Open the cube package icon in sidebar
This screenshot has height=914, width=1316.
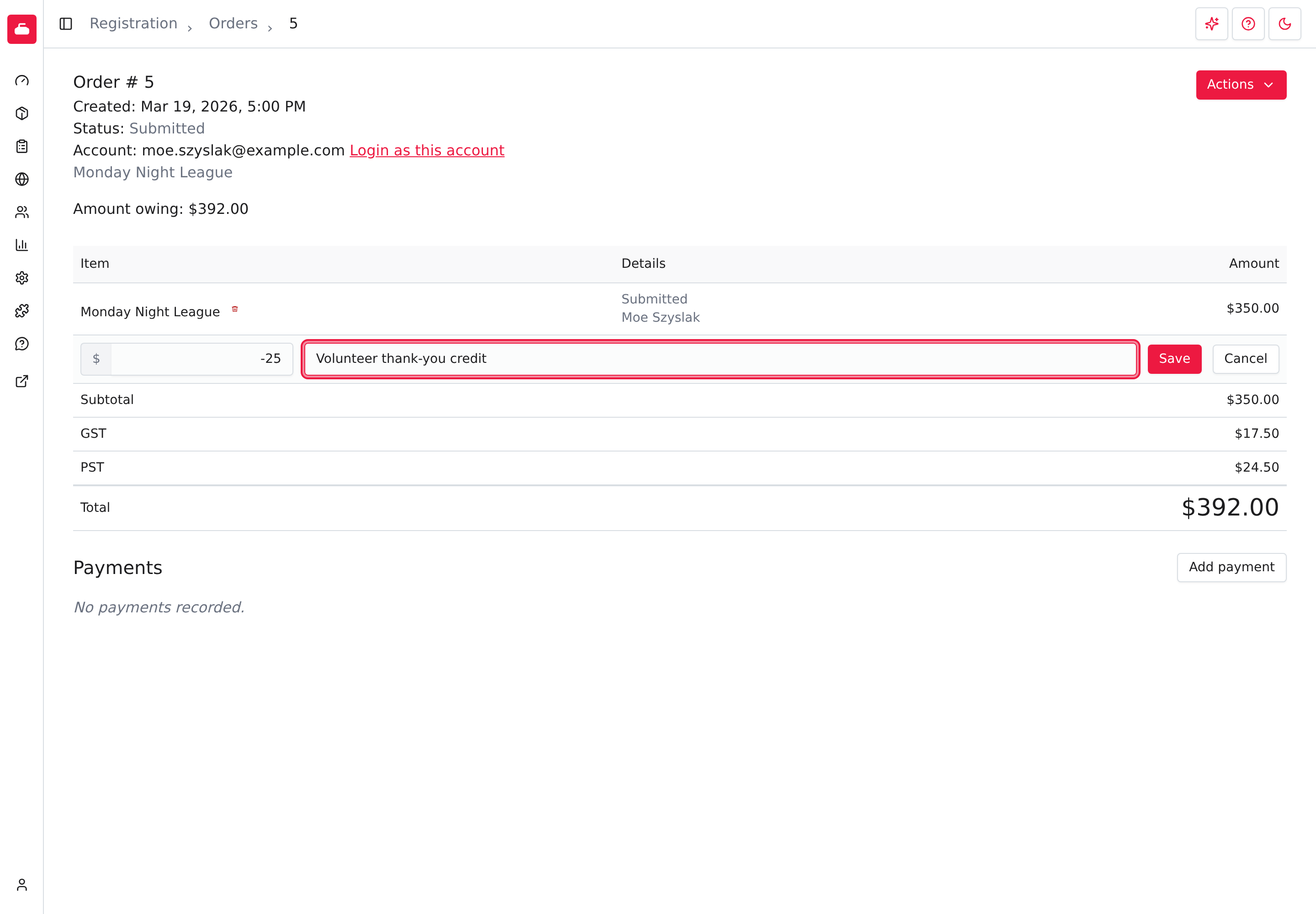click(x=22, y=113)
